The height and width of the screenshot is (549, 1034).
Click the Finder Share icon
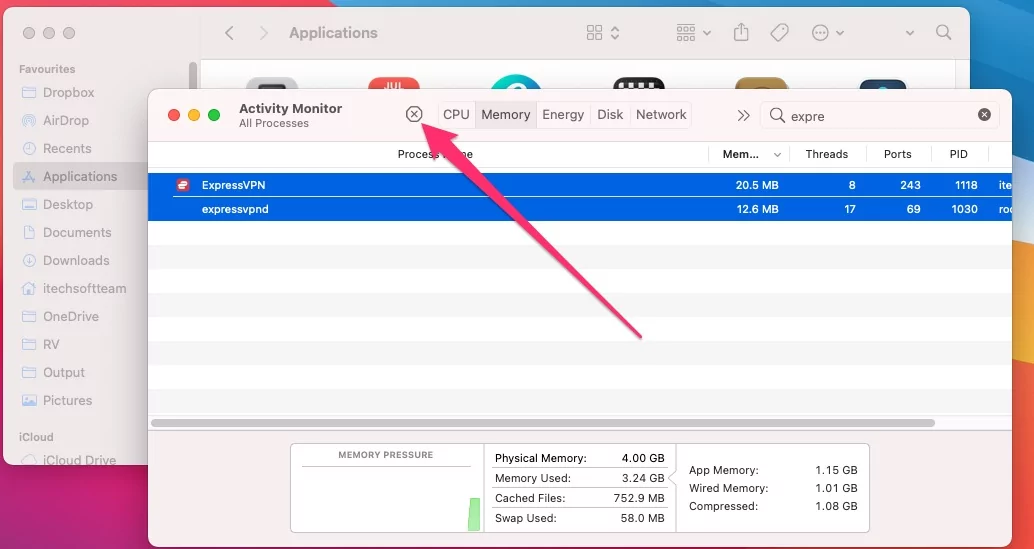741,32
